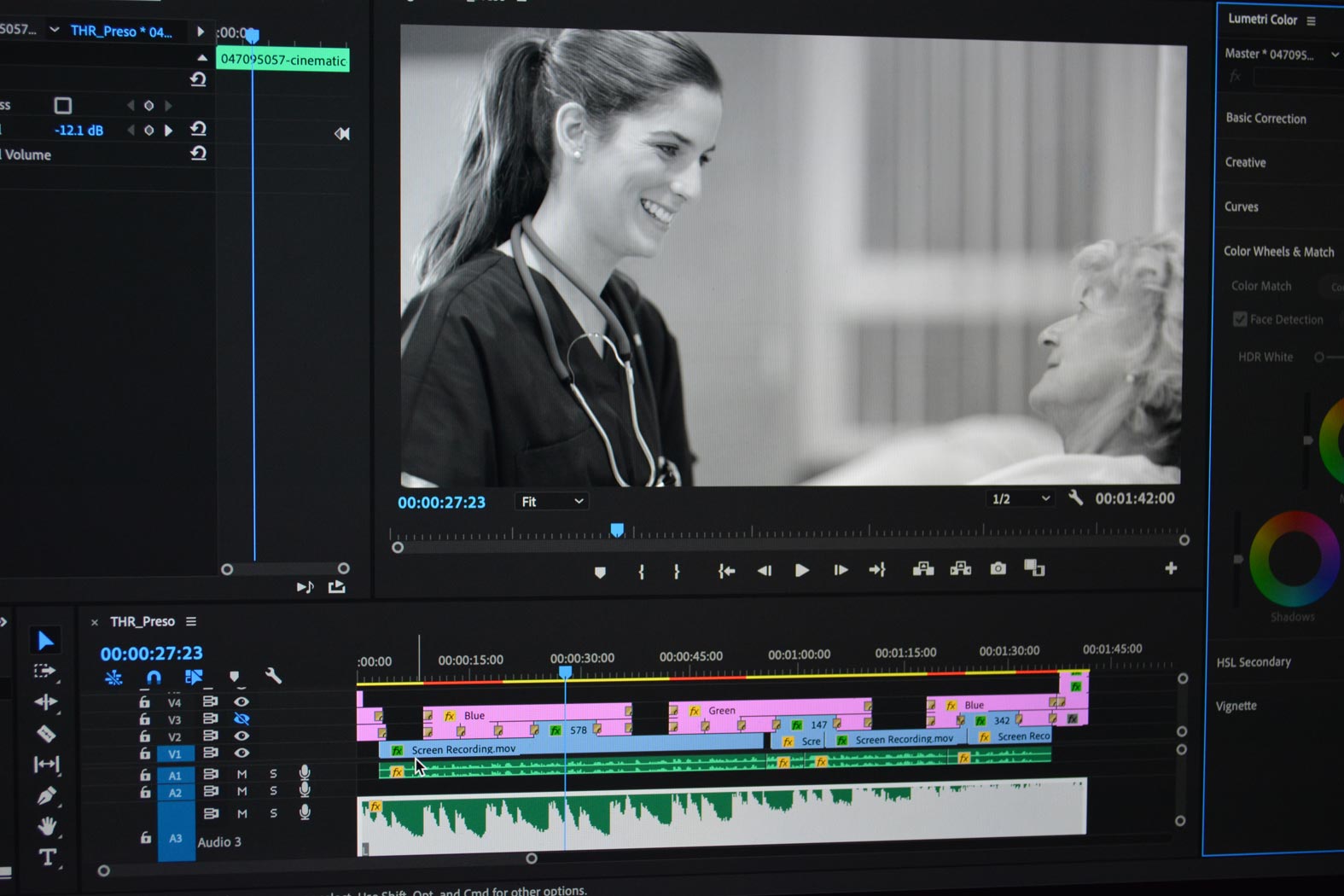
Task: Toggle timeline snapping magnet
Action: tap(154, 677)
